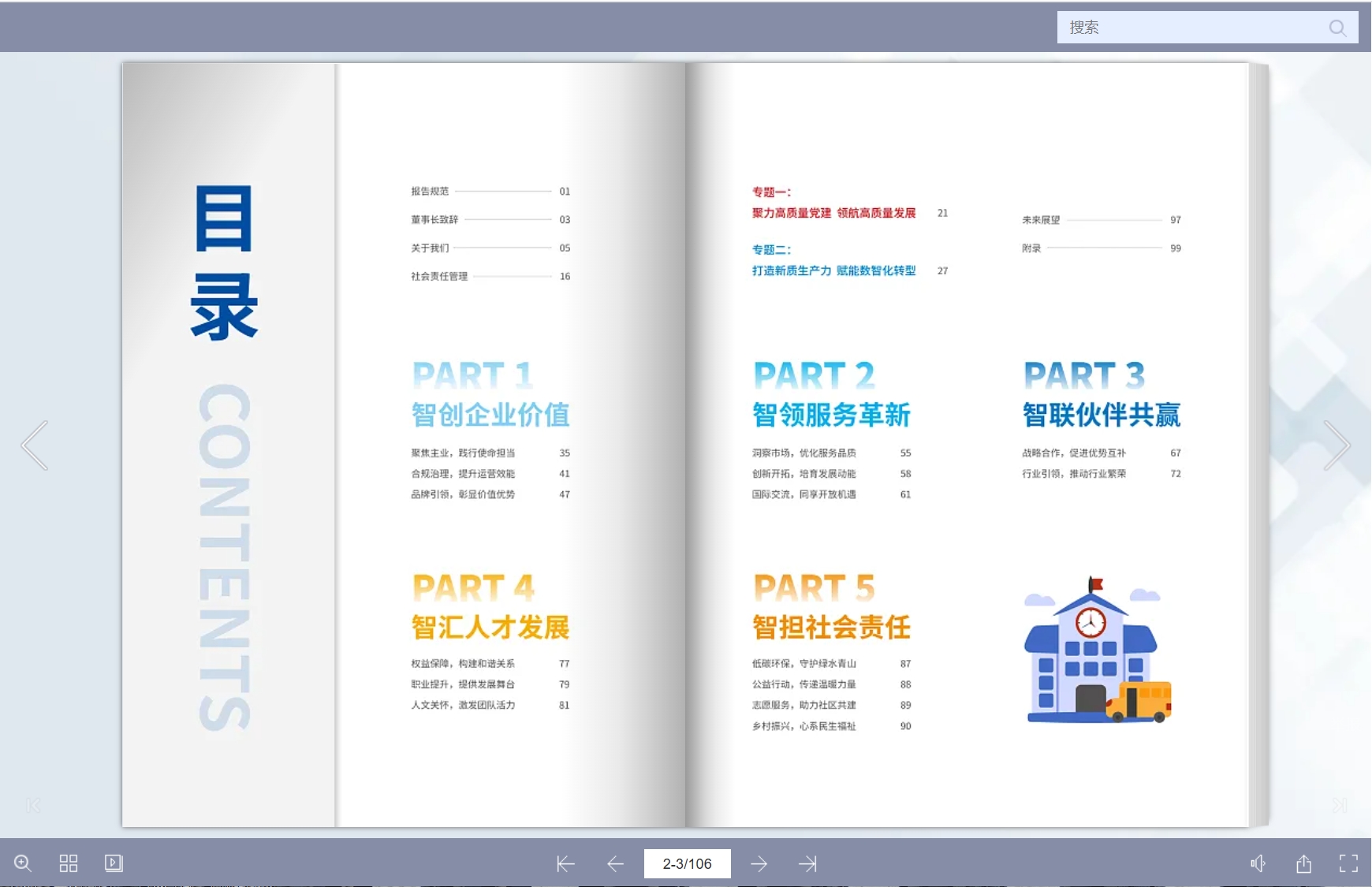The height and width of the screenshot is (887, 1372).
Task: Open the thumbnails grid view
Action: [x=69, y=863]
